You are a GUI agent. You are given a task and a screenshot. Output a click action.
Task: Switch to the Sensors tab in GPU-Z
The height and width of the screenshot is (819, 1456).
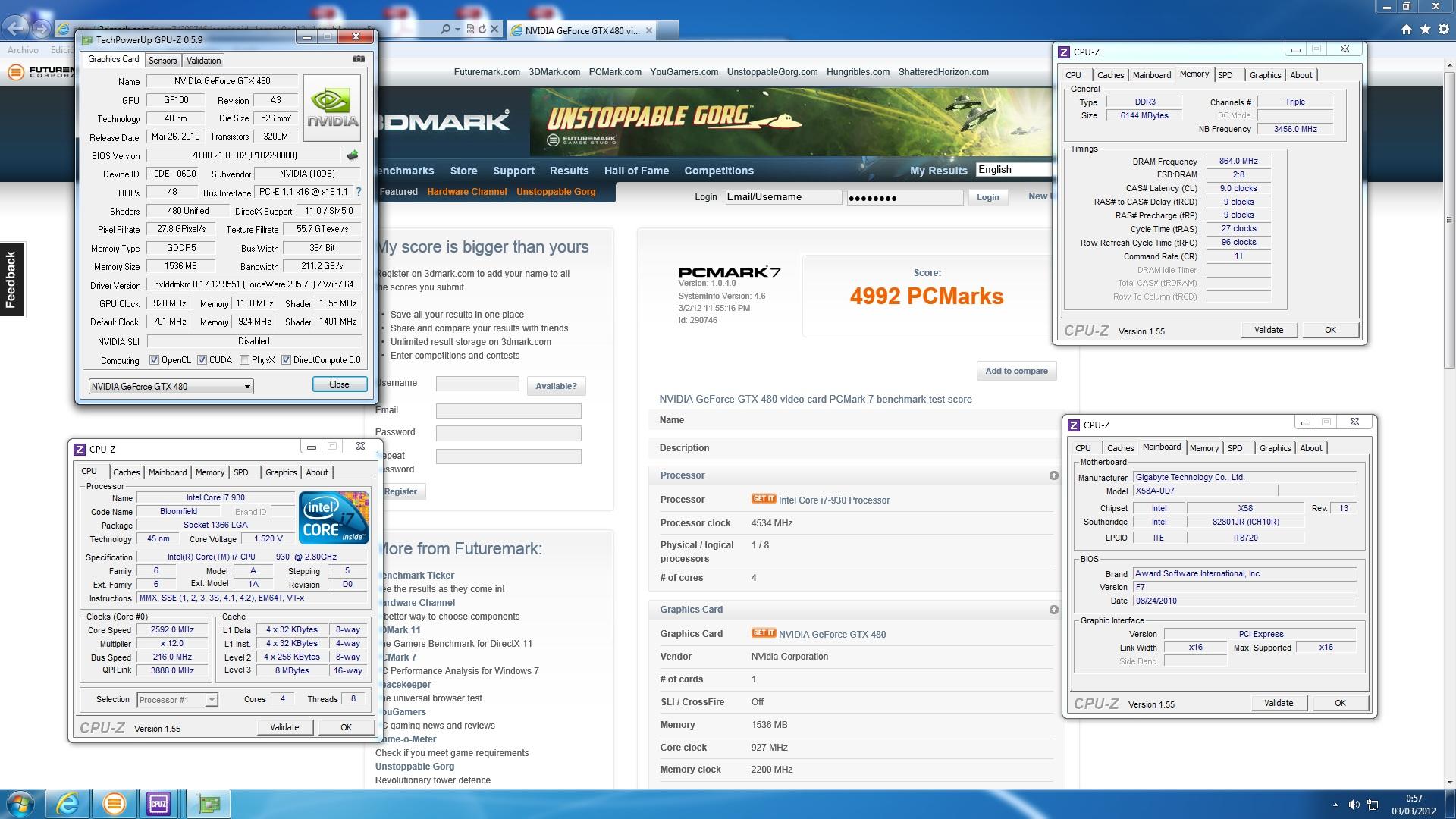coord(162,61)
